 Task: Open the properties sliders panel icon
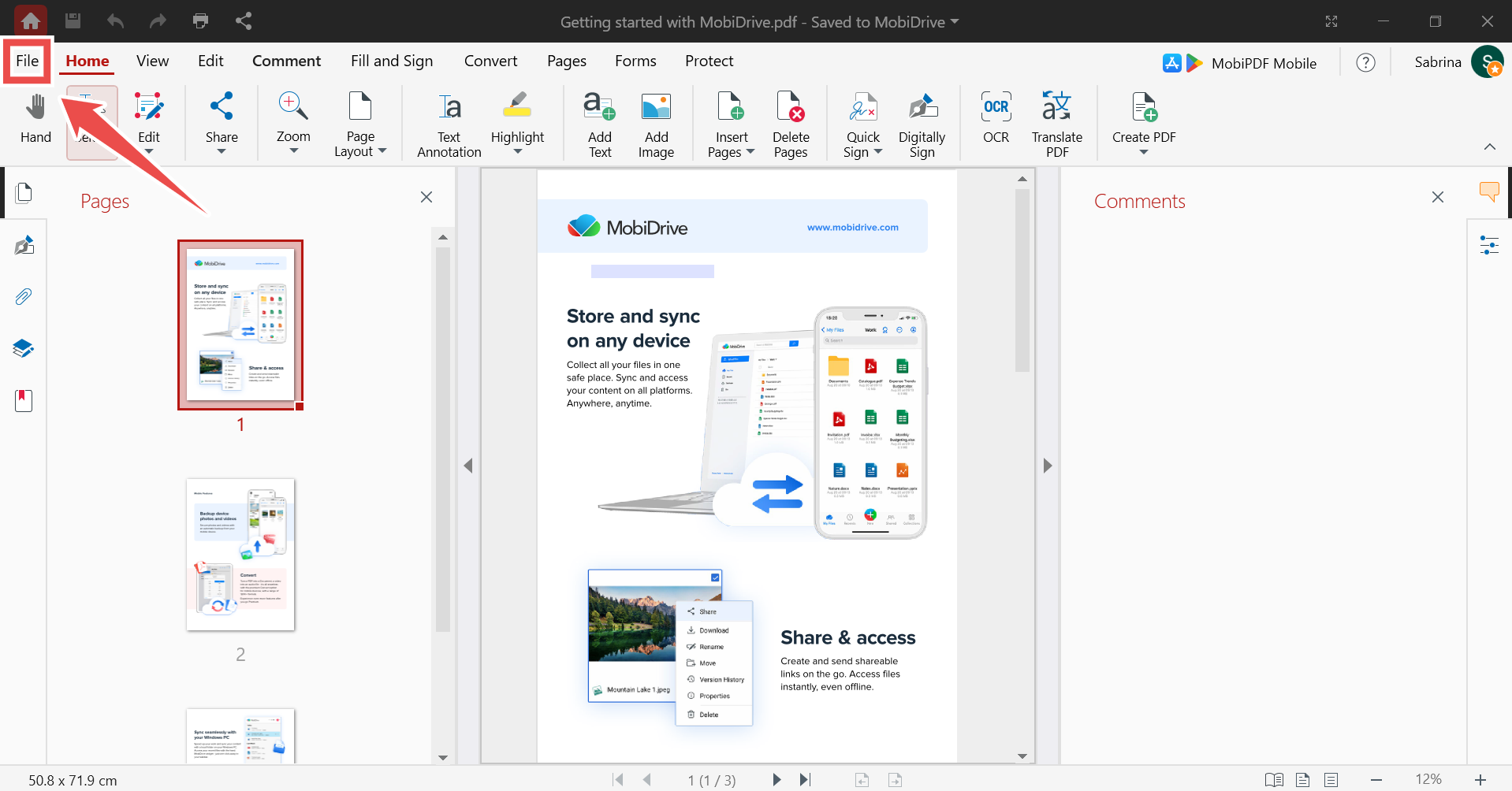pyautogui.click(x=1489, y=245)
